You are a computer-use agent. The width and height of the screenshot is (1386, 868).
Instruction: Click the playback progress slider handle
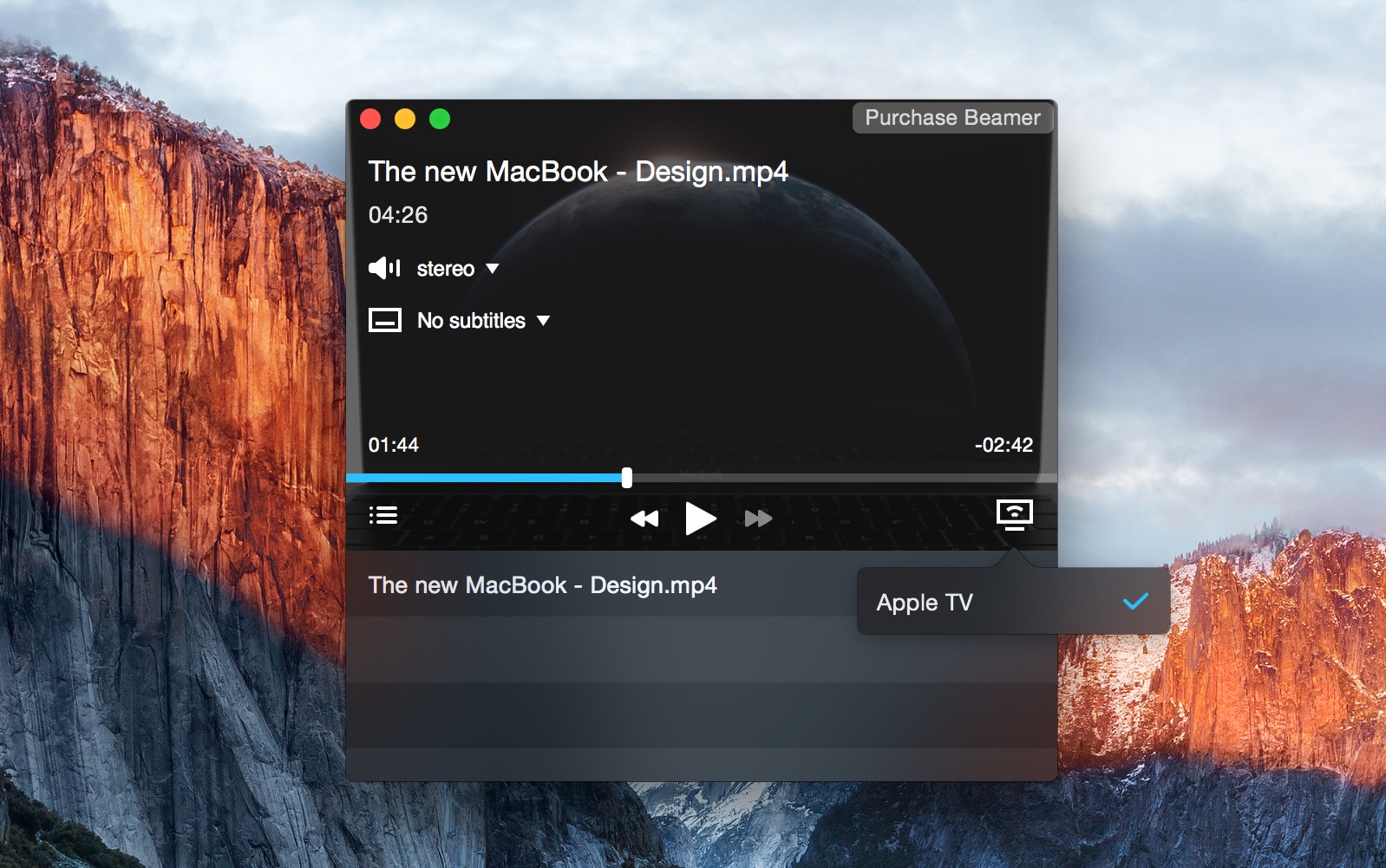(x=627, y=478)
